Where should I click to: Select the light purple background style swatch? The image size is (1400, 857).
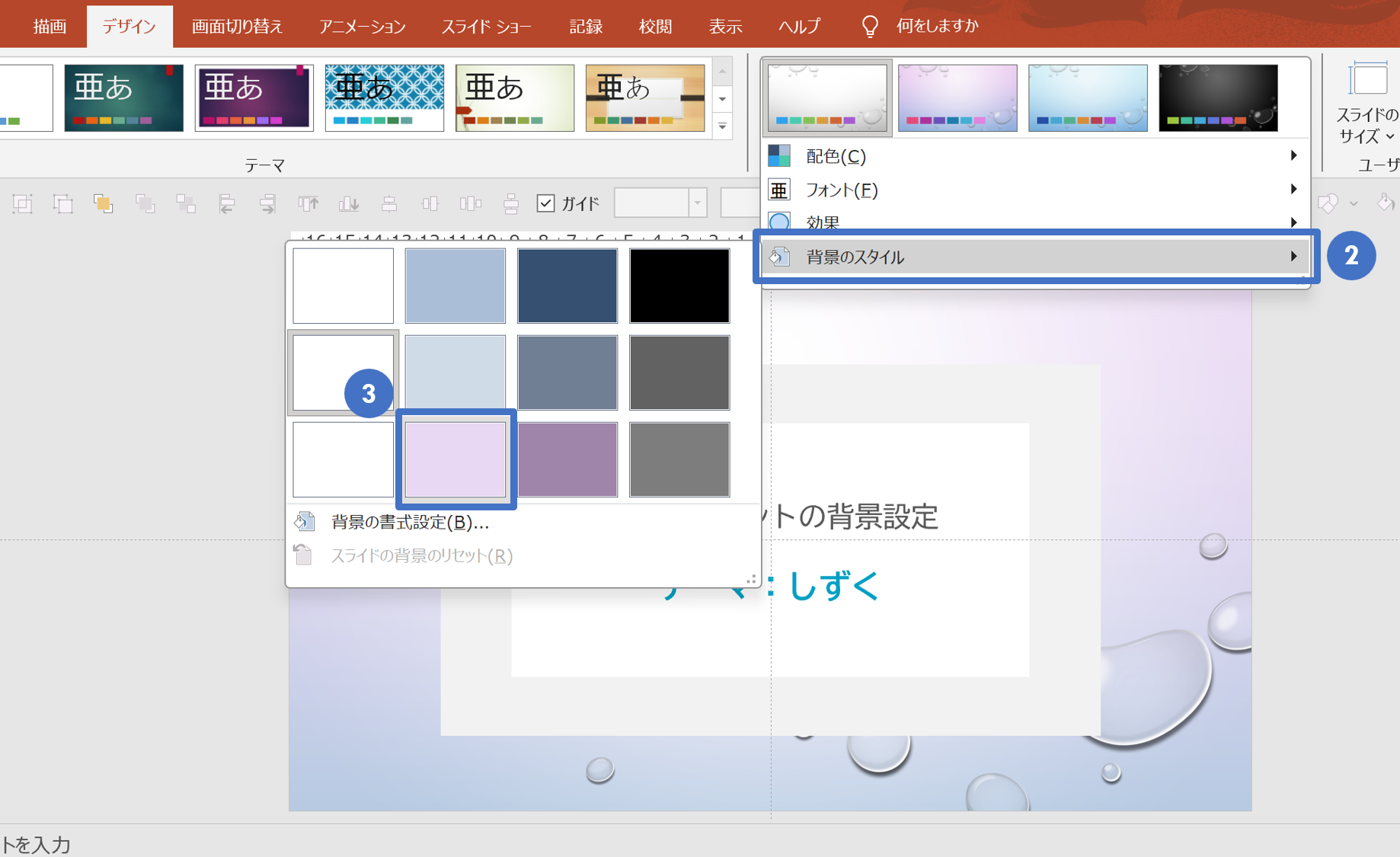(455, 459)
